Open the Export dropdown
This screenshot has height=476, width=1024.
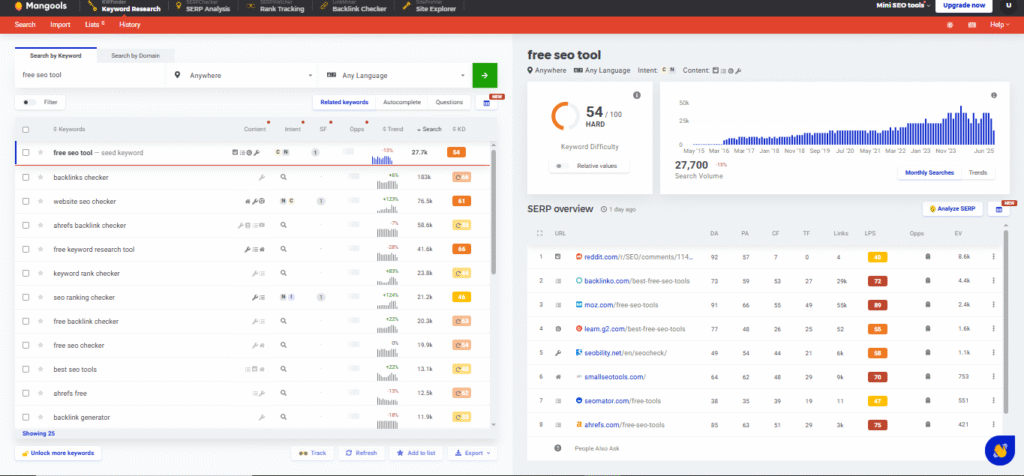[x=473, y=452]
